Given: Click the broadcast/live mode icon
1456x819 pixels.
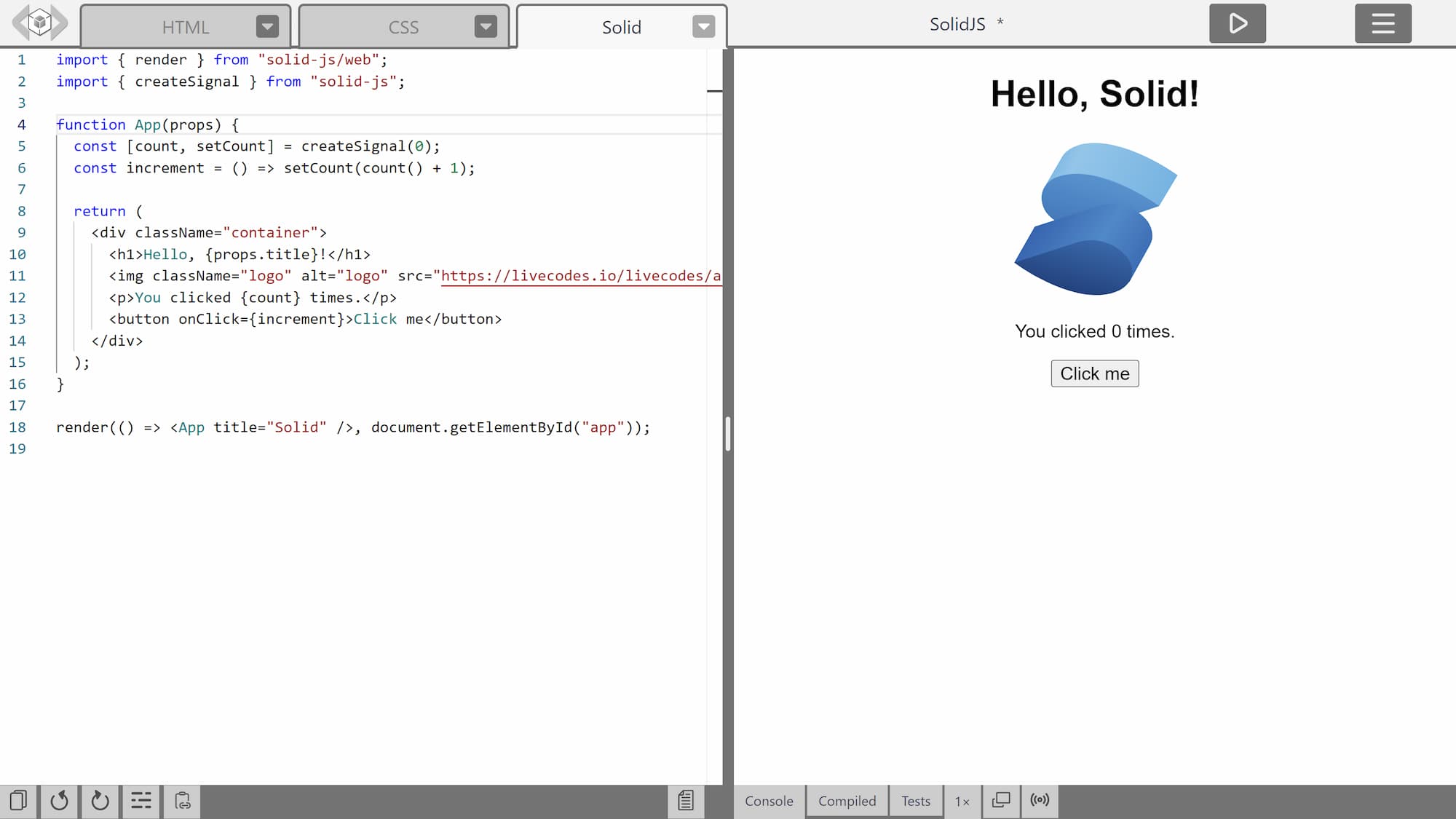Looking at the screenshot, I should [x=1040, y=800].
